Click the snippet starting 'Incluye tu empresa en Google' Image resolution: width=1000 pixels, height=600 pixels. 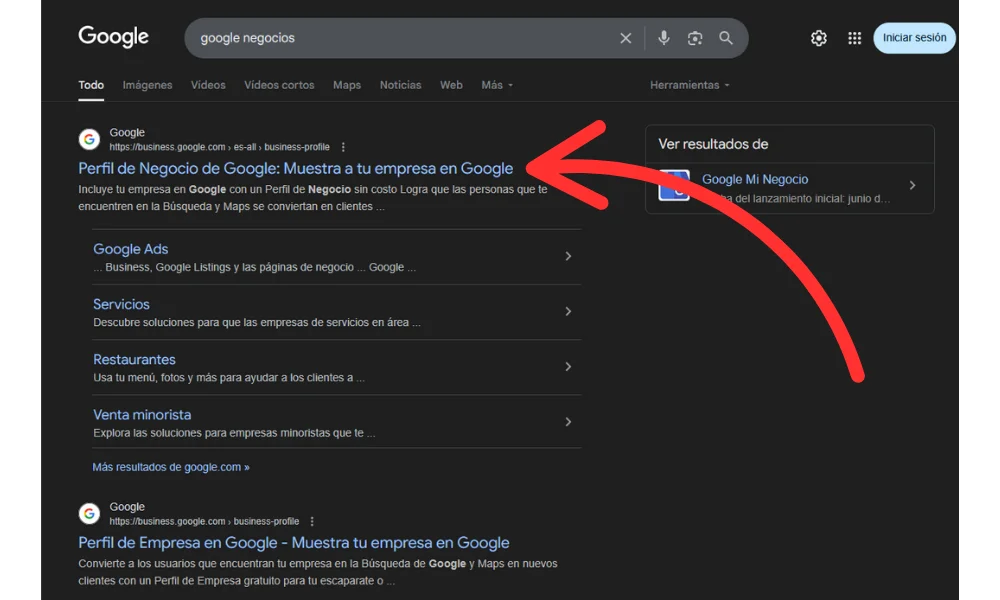(312, 198)
